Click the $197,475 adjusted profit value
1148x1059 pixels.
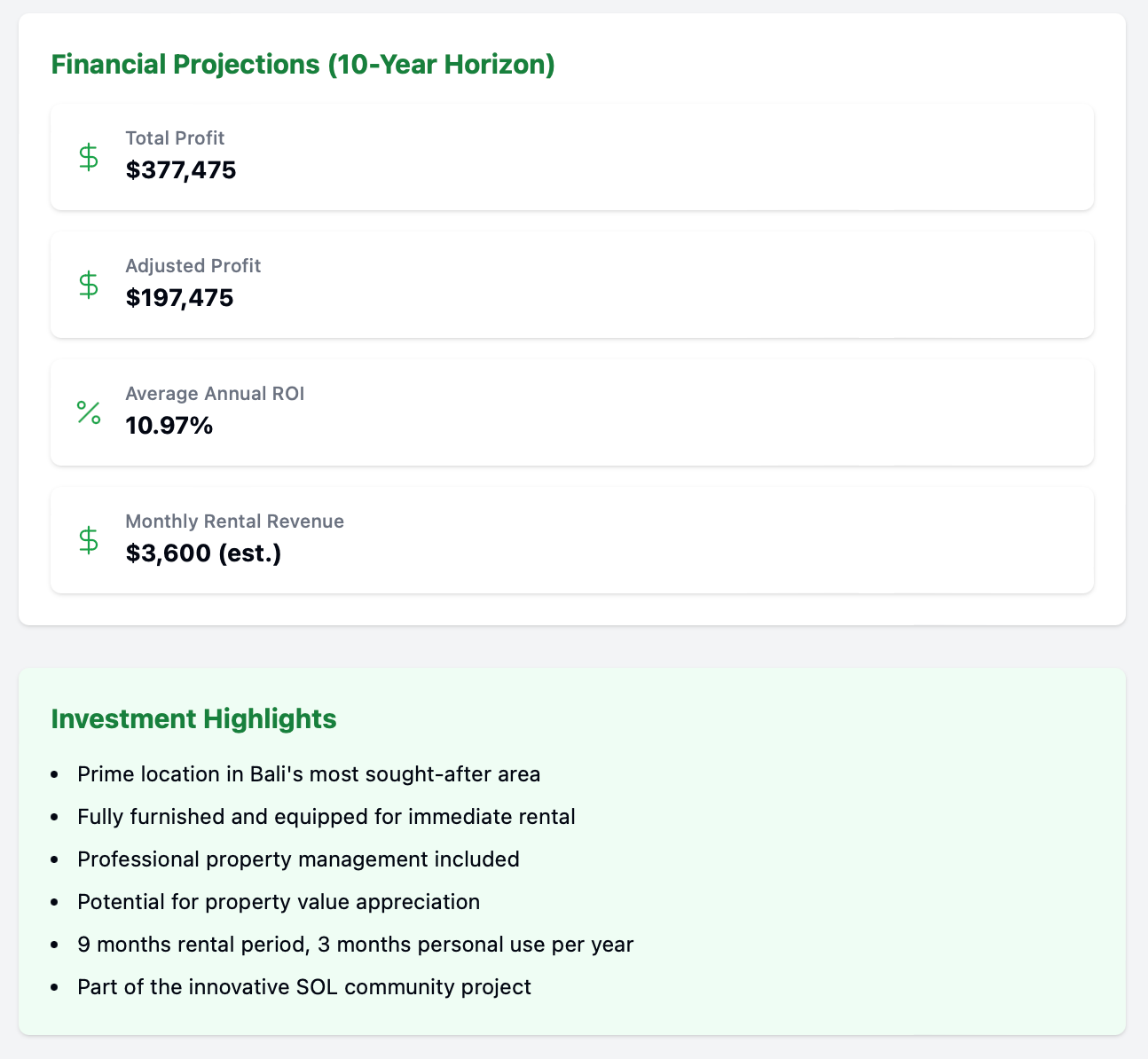pos(179,298)
